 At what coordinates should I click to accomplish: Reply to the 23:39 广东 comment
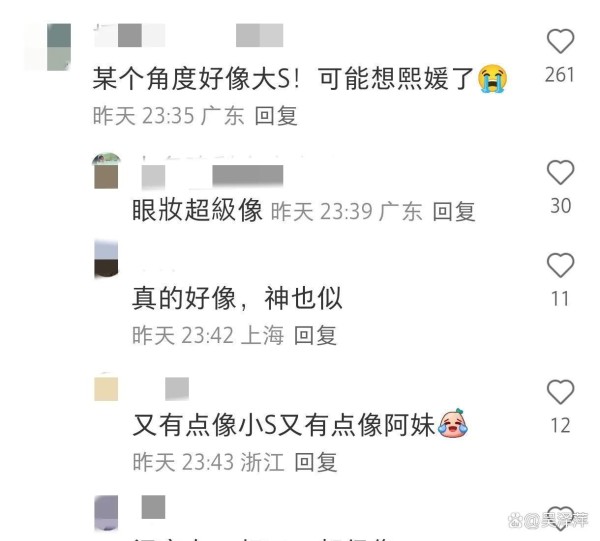[x=454, y=212]
